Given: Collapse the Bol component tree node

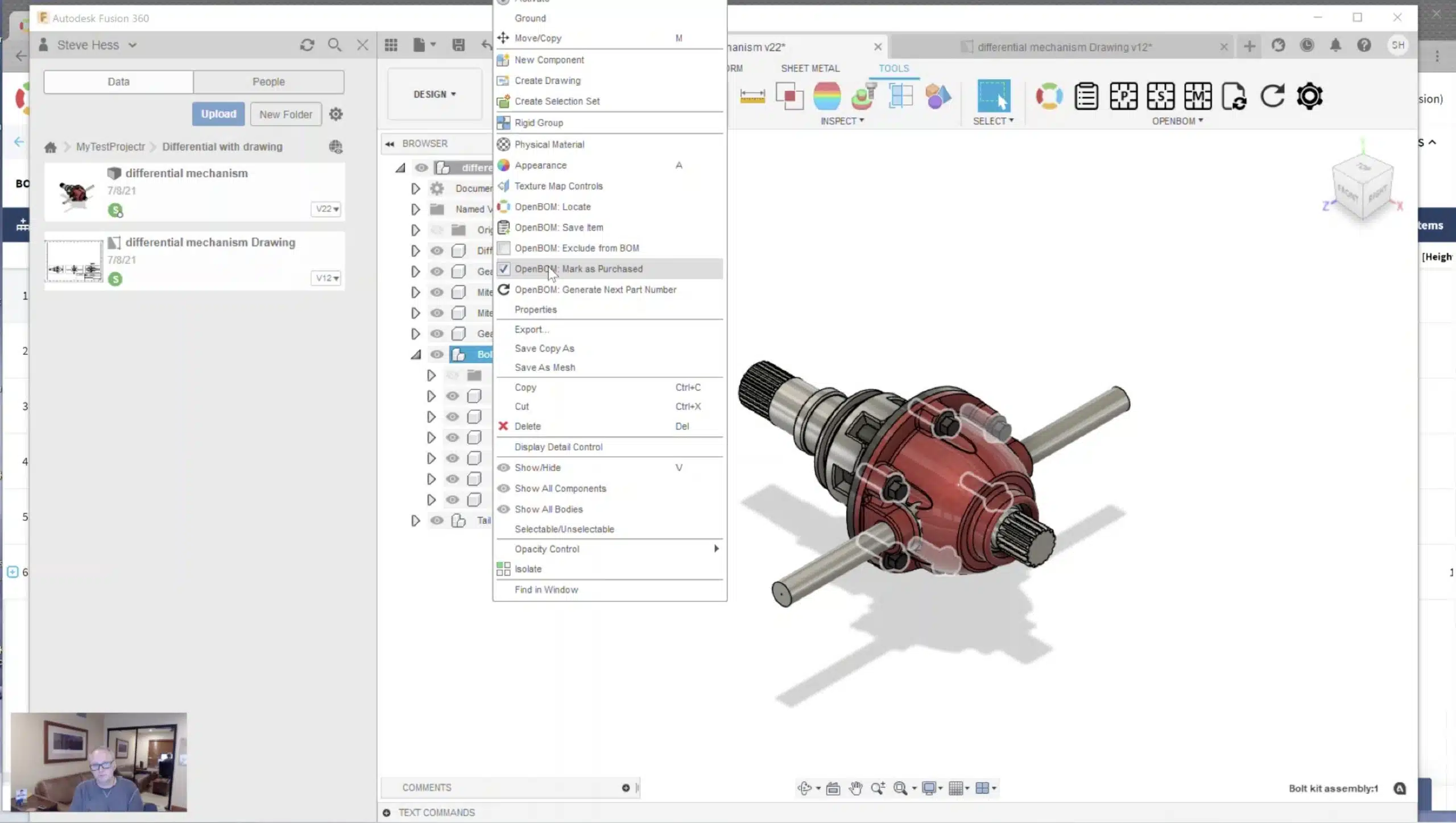Looking at the screenshot, I should [416, 355].
